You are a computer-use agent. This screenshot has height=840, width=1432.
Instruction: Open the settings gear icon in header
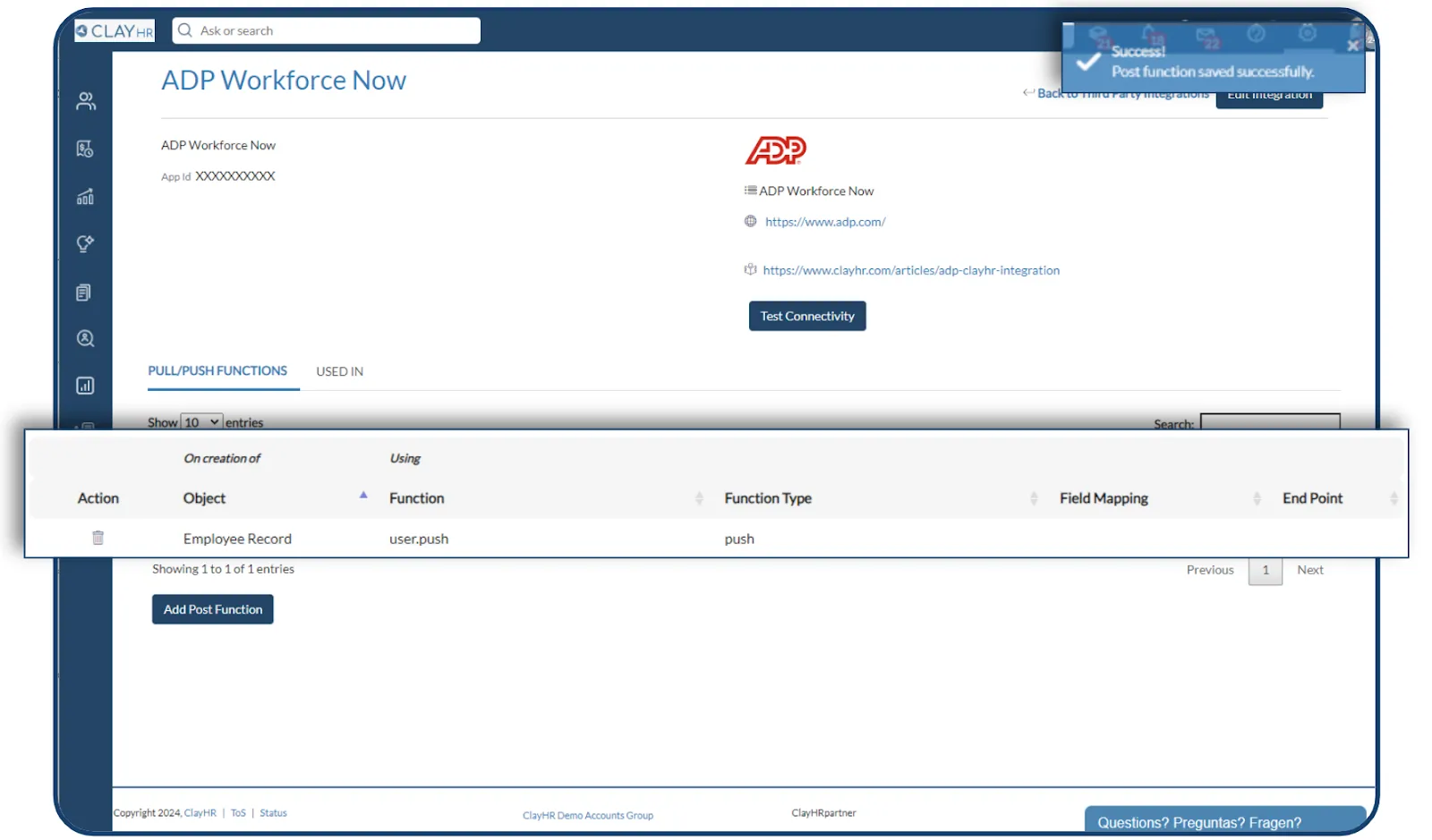[1308, 33]
